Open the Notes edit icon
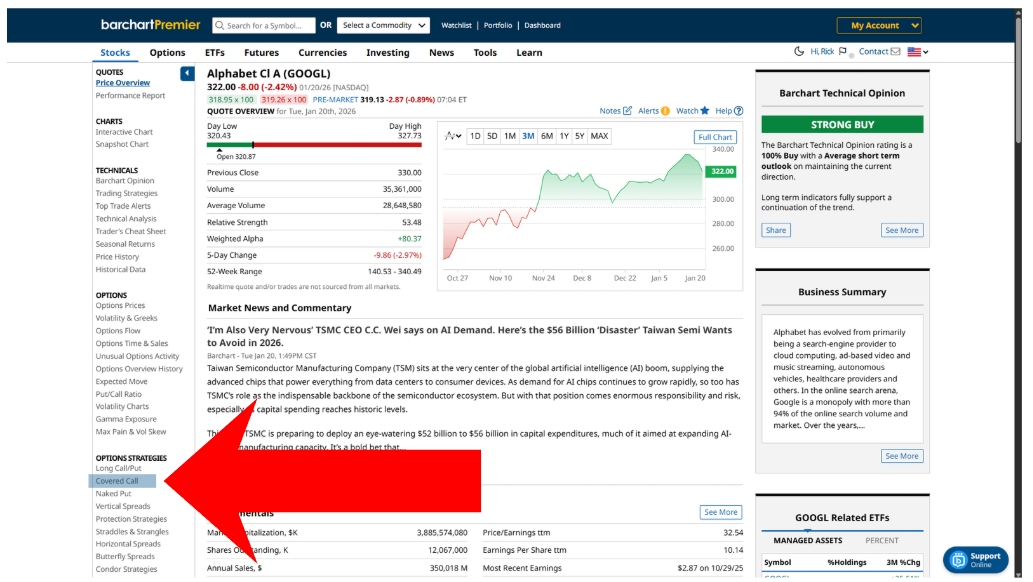 627,111
